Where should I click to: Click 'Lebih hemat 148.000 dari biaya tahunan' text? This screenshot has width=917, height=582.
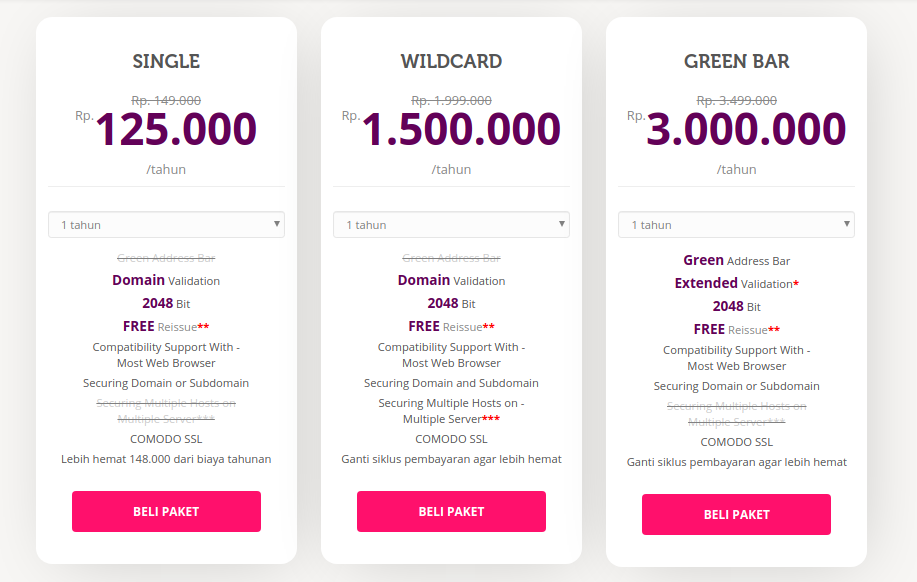[166, 459]
